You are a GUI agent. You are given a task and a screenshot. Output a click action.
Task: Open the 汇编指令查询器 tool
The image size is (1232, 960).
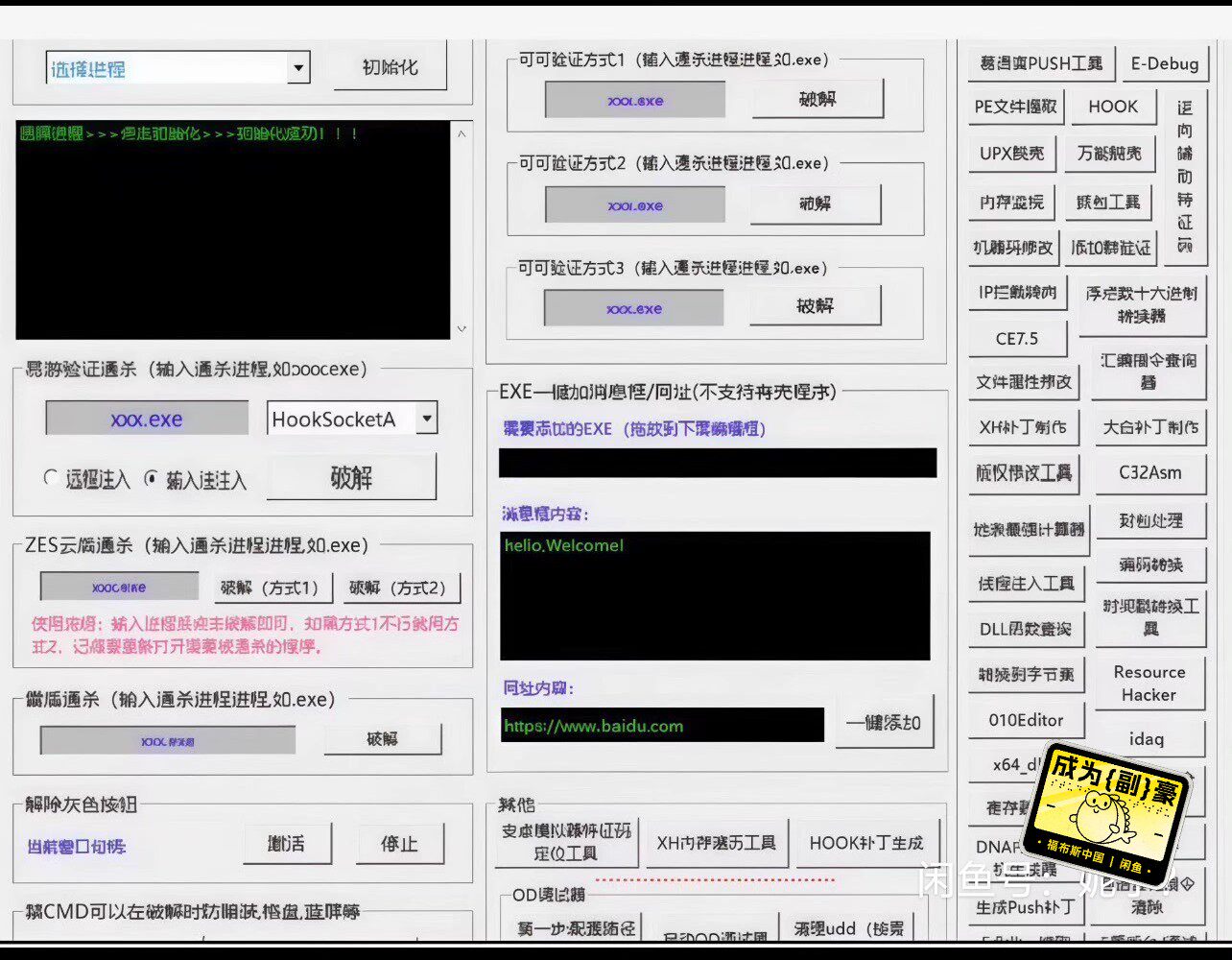point(1148,372)
